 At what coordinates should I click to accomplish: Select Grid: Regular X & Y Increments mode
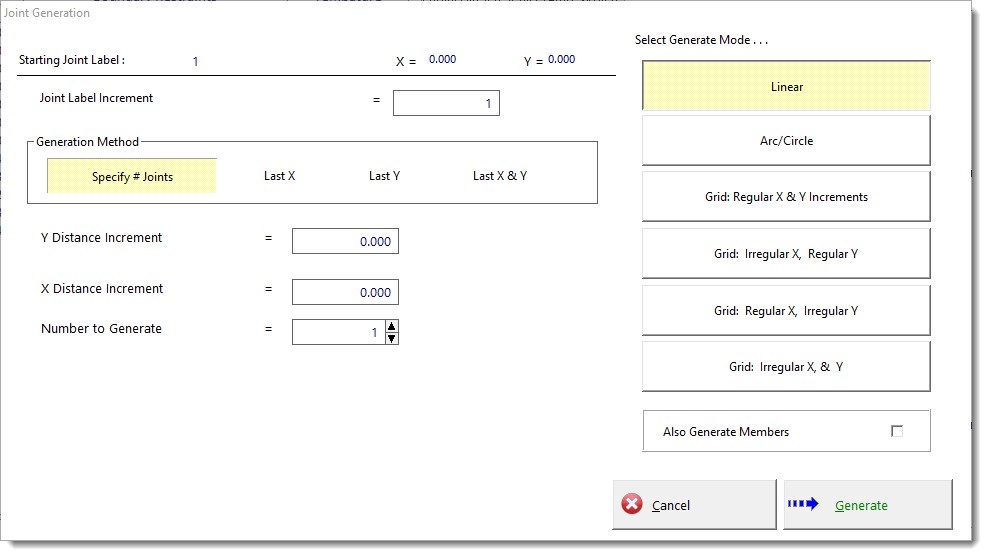point(786,197)
